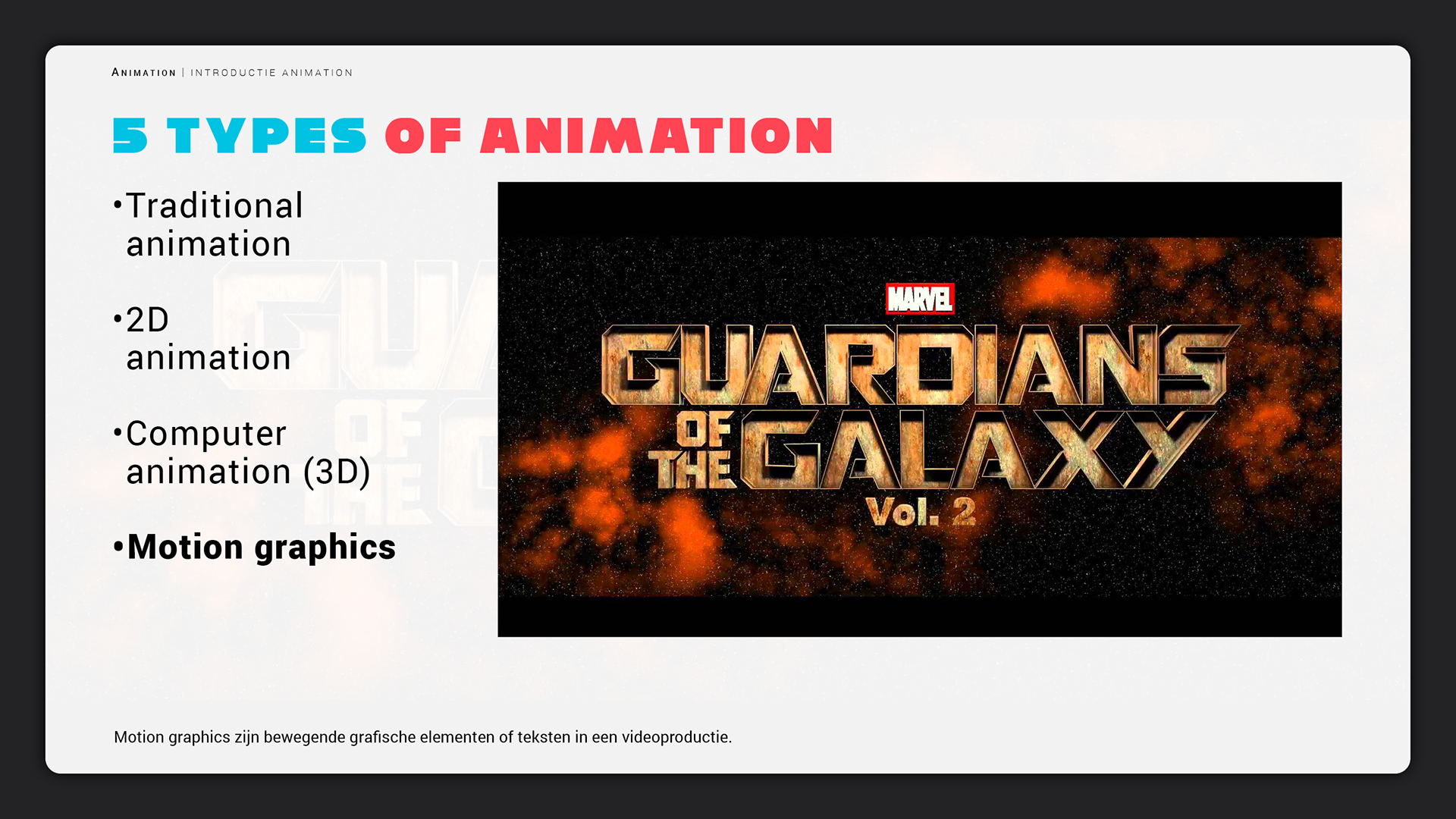The width and height of the screenshot is (1456, 819).
Task: Click the 'Animation' breadcrumb label
Action: [143, 73]
